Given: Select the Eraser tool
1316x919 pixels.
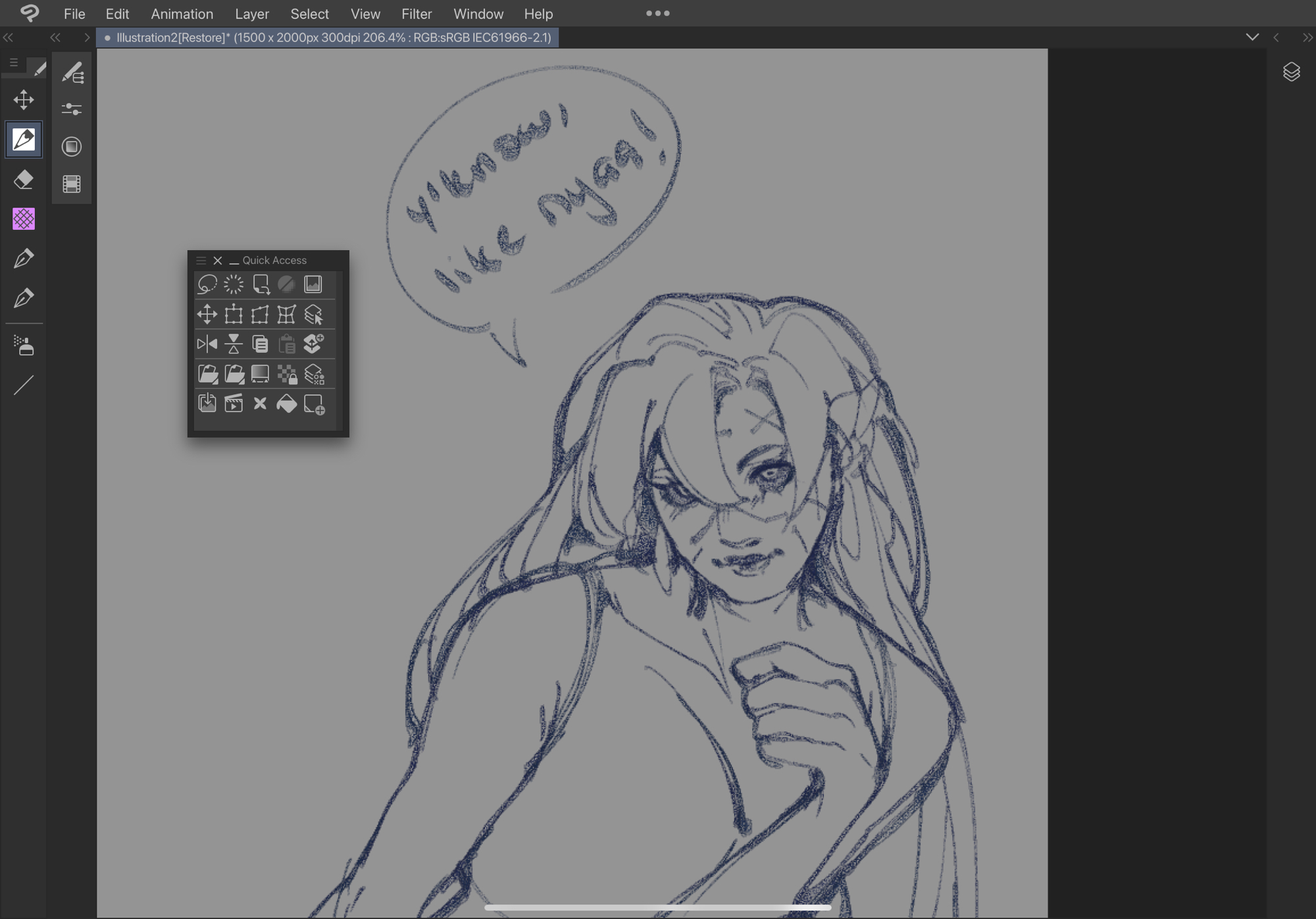Looking at the screenshot, I should 24,180.
